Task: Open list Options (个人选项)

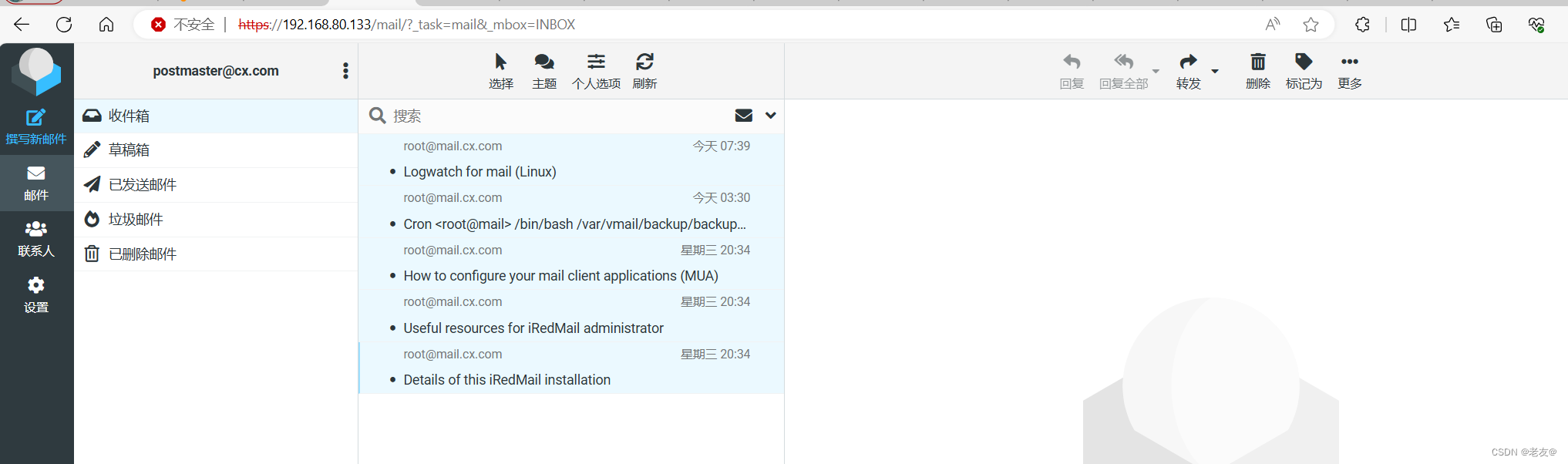Action: 596,71
